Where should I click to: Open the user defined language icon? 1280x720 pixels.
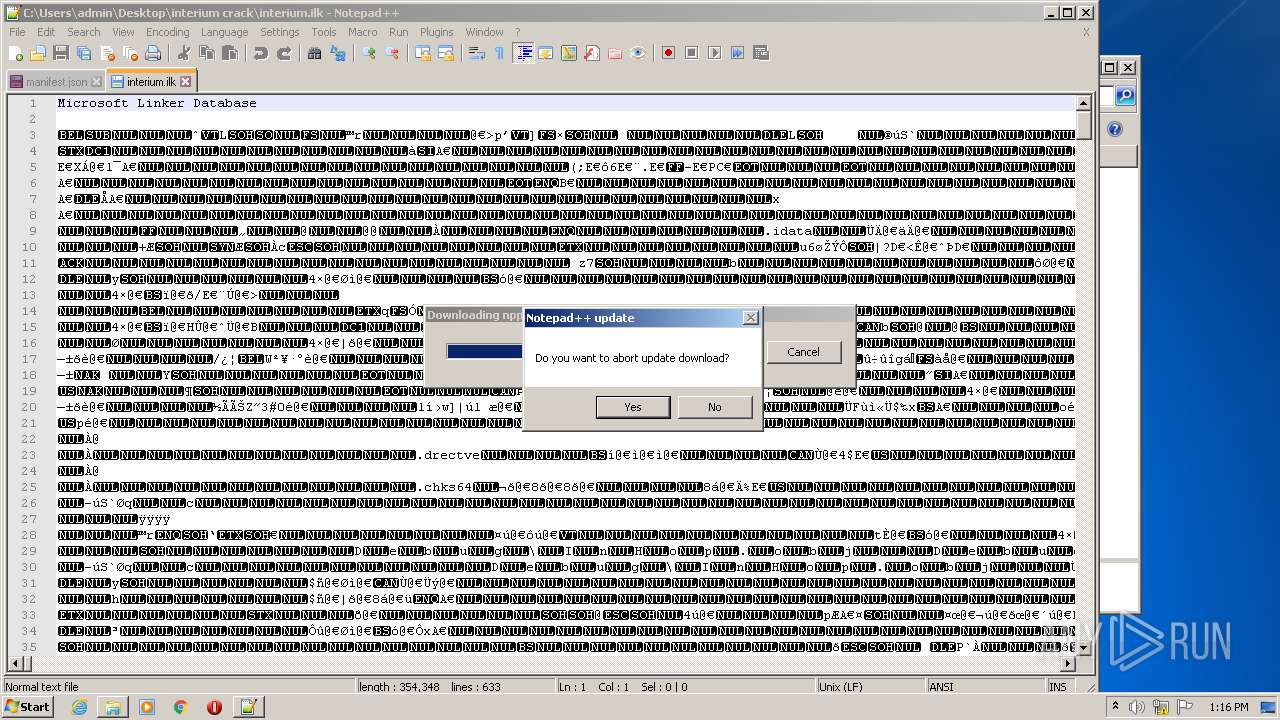tap(546, 53)
